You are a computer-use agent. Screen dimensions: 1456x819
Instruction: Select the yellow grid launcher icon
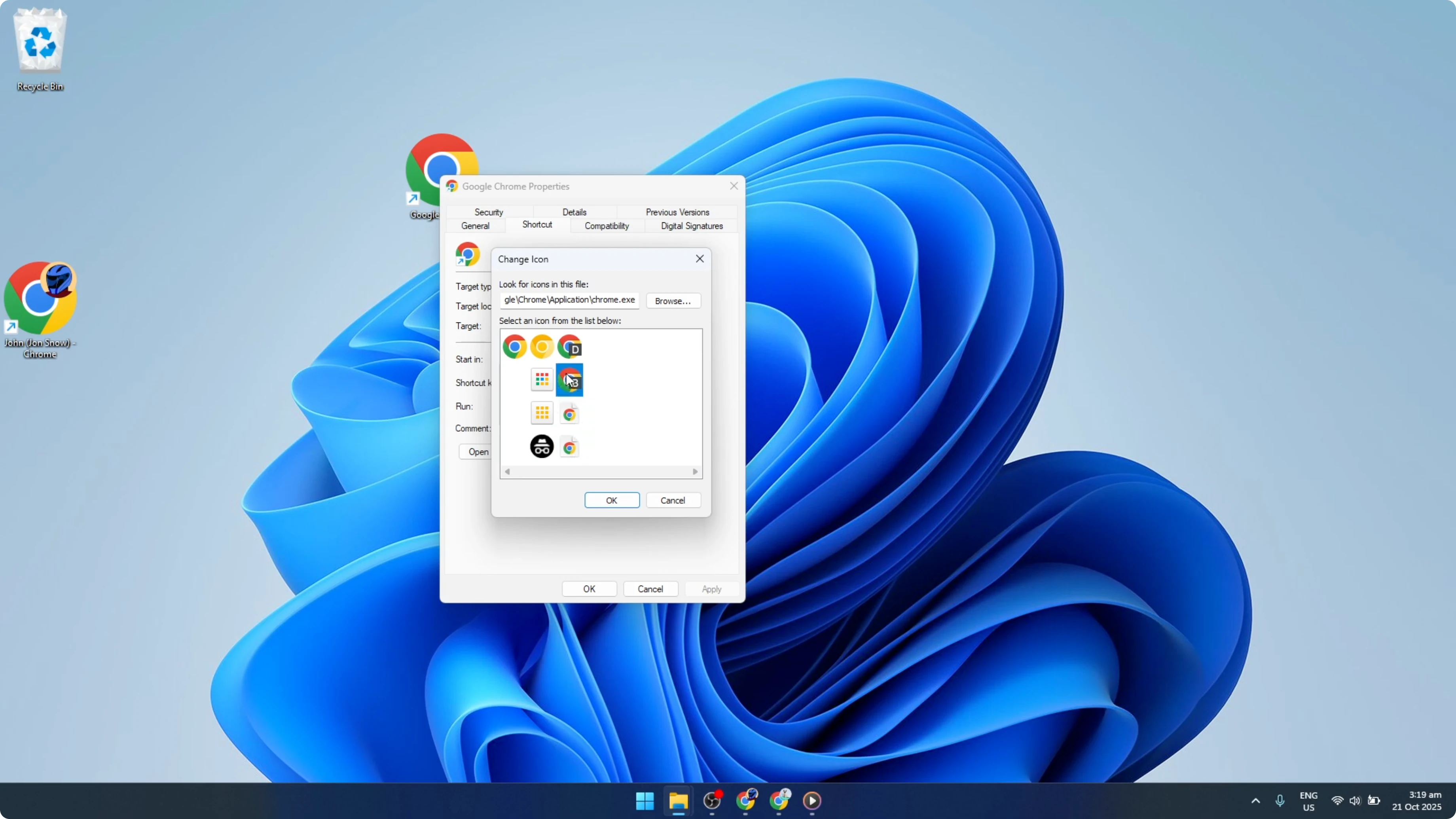tap(542, 413)
